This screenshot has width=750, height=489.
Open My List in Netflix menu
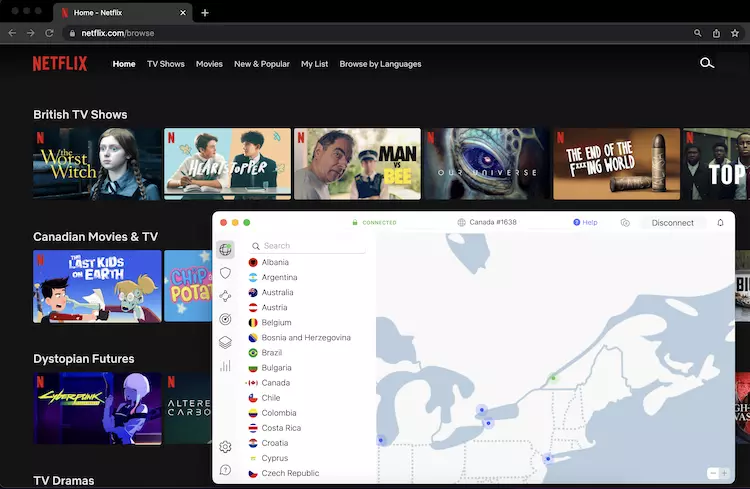tap(314, 64)
